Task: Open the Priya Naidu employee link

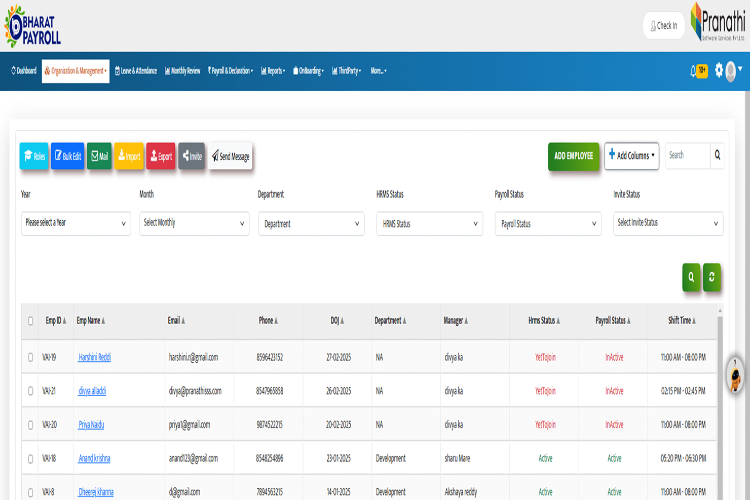Action: tap(91, 425)
